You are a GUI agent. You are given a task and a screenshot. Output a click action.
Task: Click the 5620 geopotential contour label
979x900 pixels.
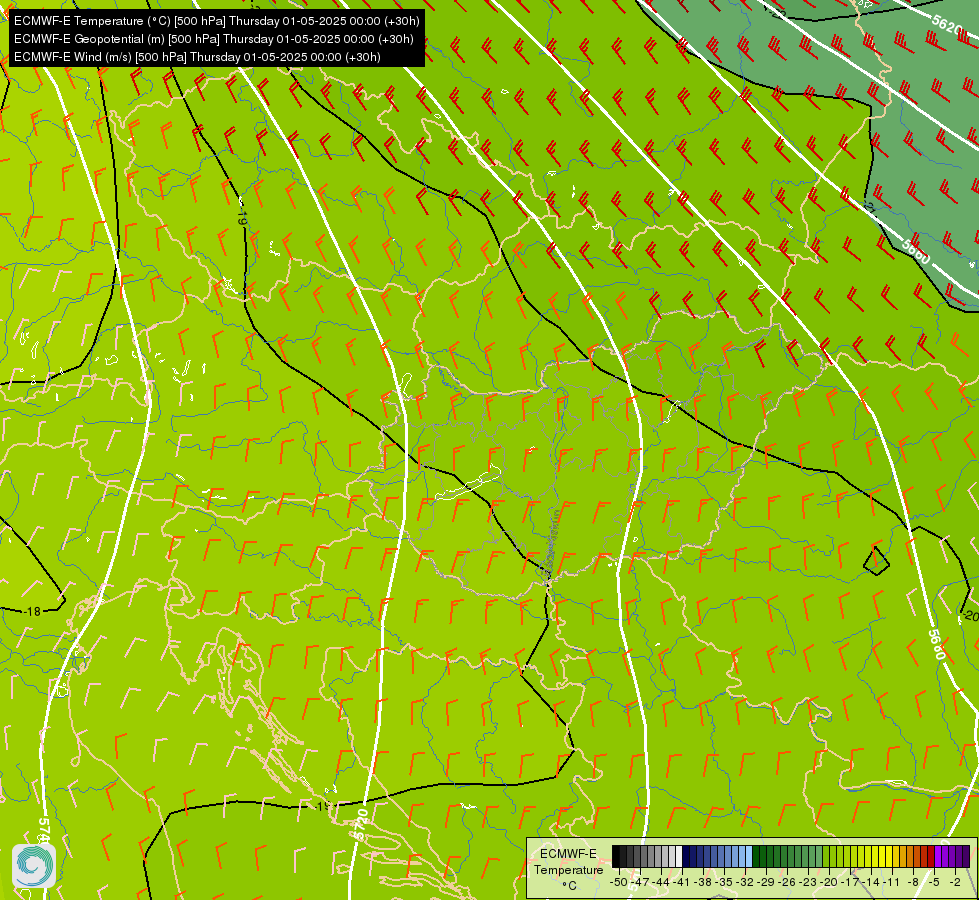[x=947, y=24]
